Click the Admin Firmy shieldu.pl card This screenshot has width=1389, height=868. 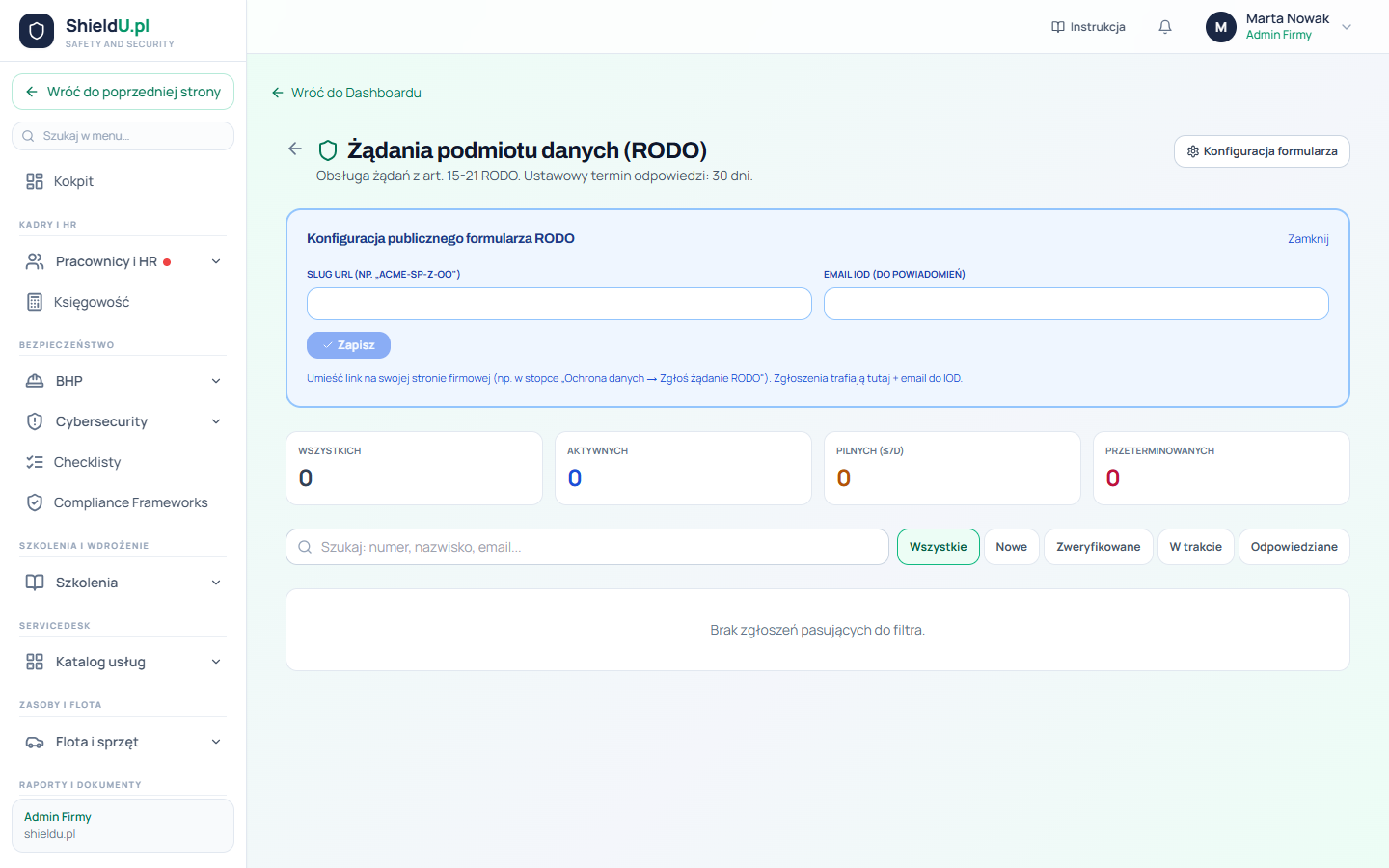[x=123, y=826]
